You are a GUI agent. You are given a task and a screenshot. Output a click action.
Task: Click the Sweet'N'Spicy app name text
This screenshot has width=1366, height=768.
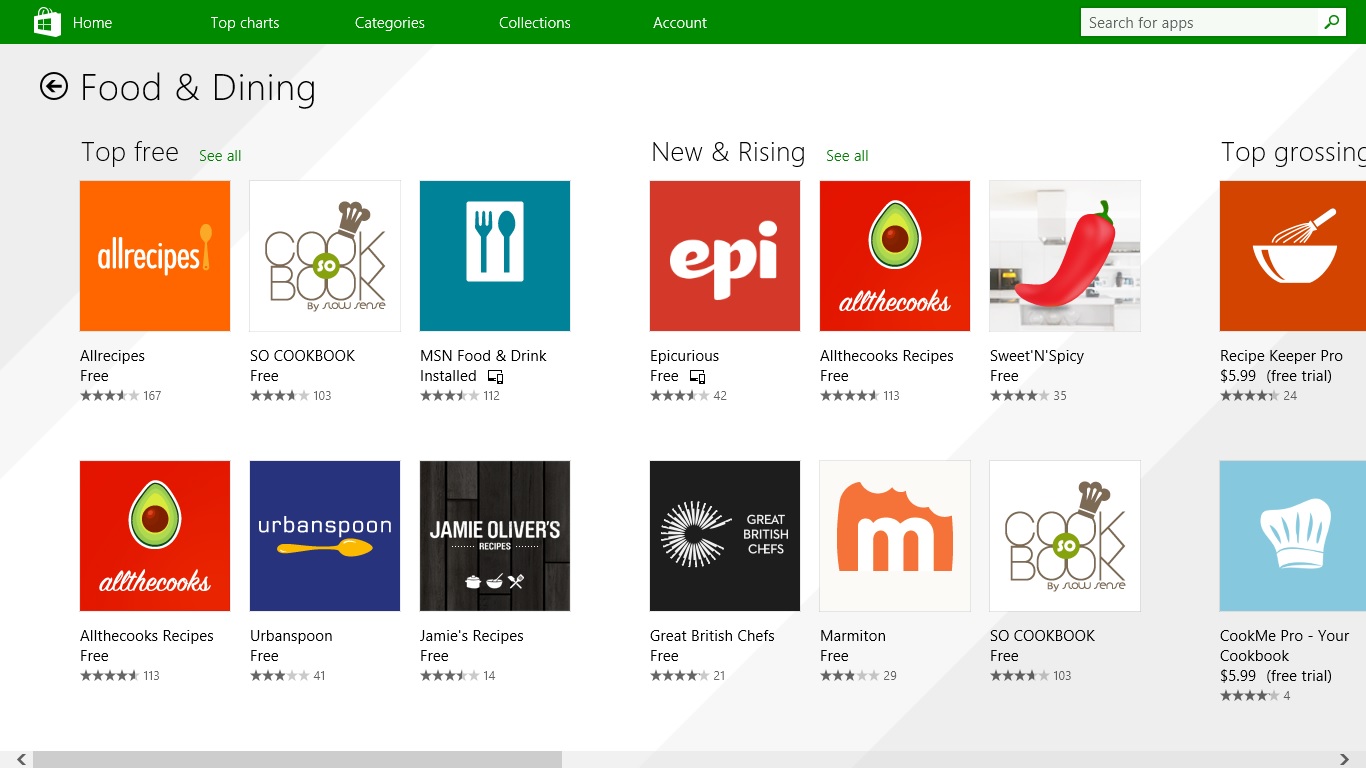(1037, 356)
